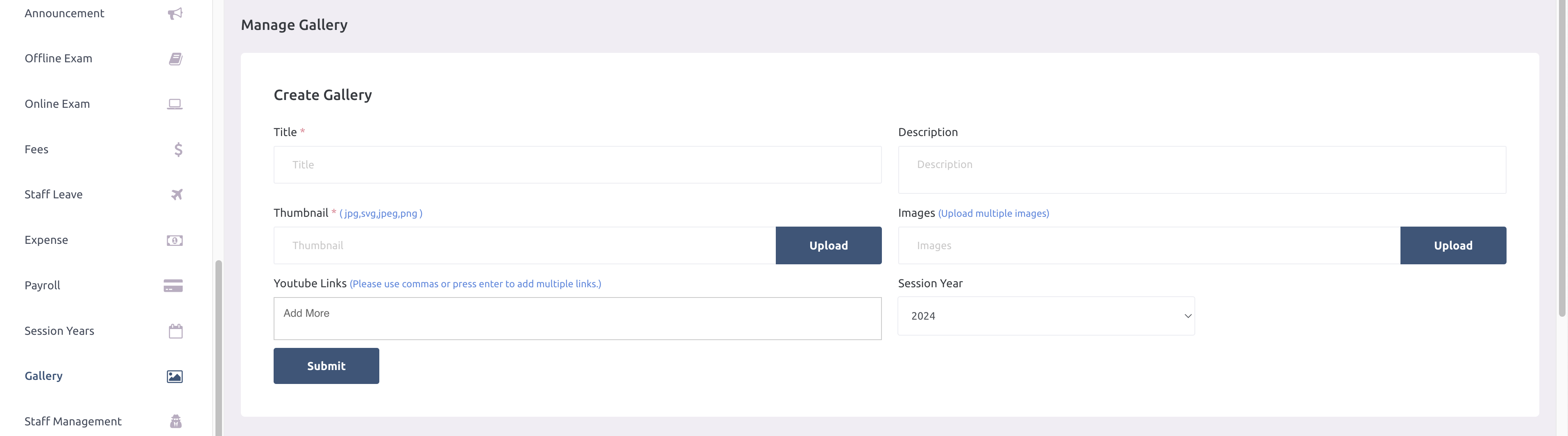Click the Youtube Links Add More field
Screen dimensions: 1568x436
click(577, 318)
